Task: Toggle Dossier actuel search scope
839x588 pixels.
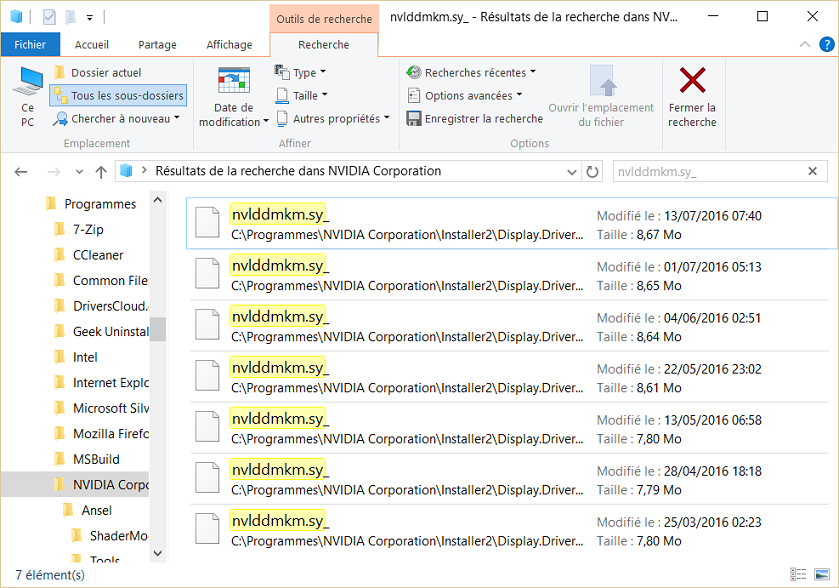Action: click(x=98, y=73)
